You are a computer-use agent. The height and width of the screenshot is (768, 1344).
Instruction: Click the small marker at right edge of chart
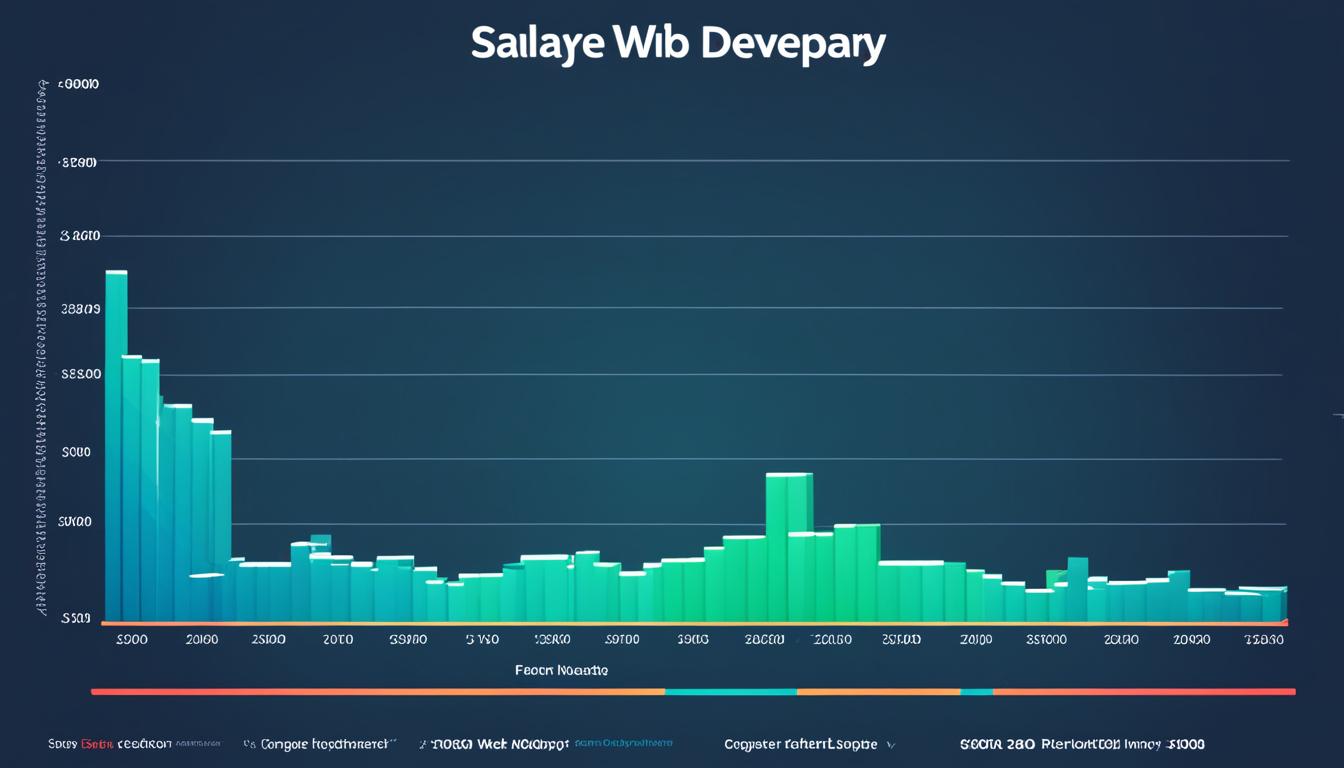point(1337,413)
